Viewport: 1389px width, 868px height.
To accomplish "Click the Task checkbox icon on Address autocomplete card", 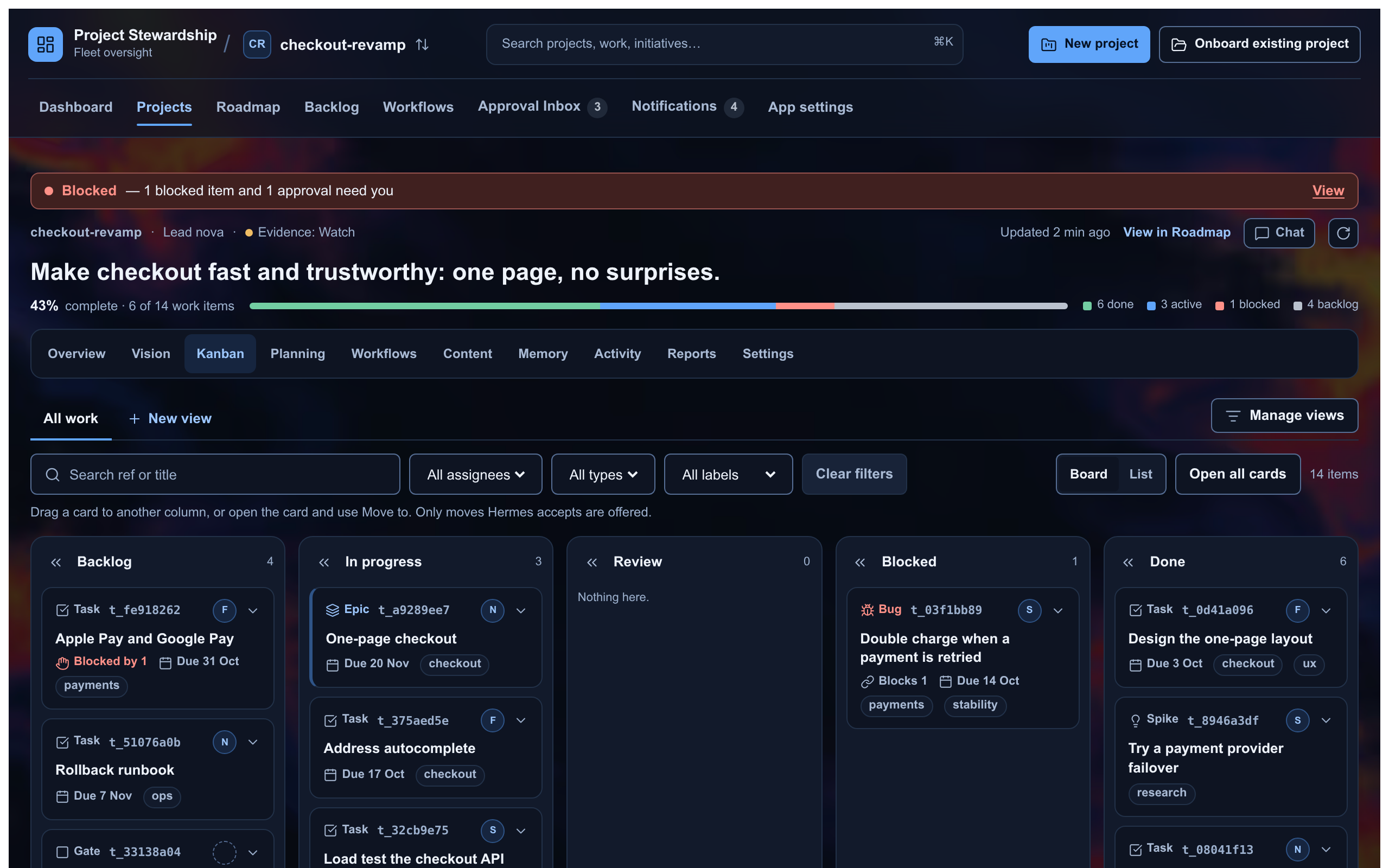I will point(330,720).
